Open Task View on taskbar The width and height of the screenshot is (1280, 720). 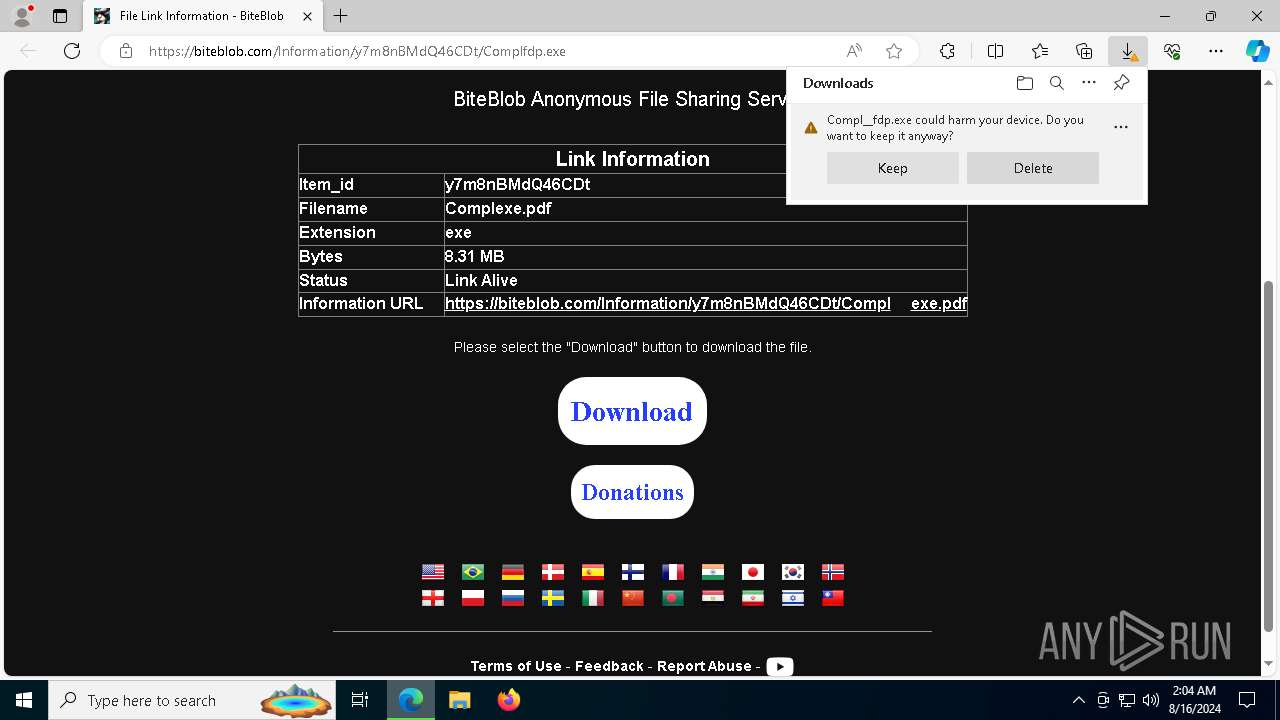[x=360, y=700]
